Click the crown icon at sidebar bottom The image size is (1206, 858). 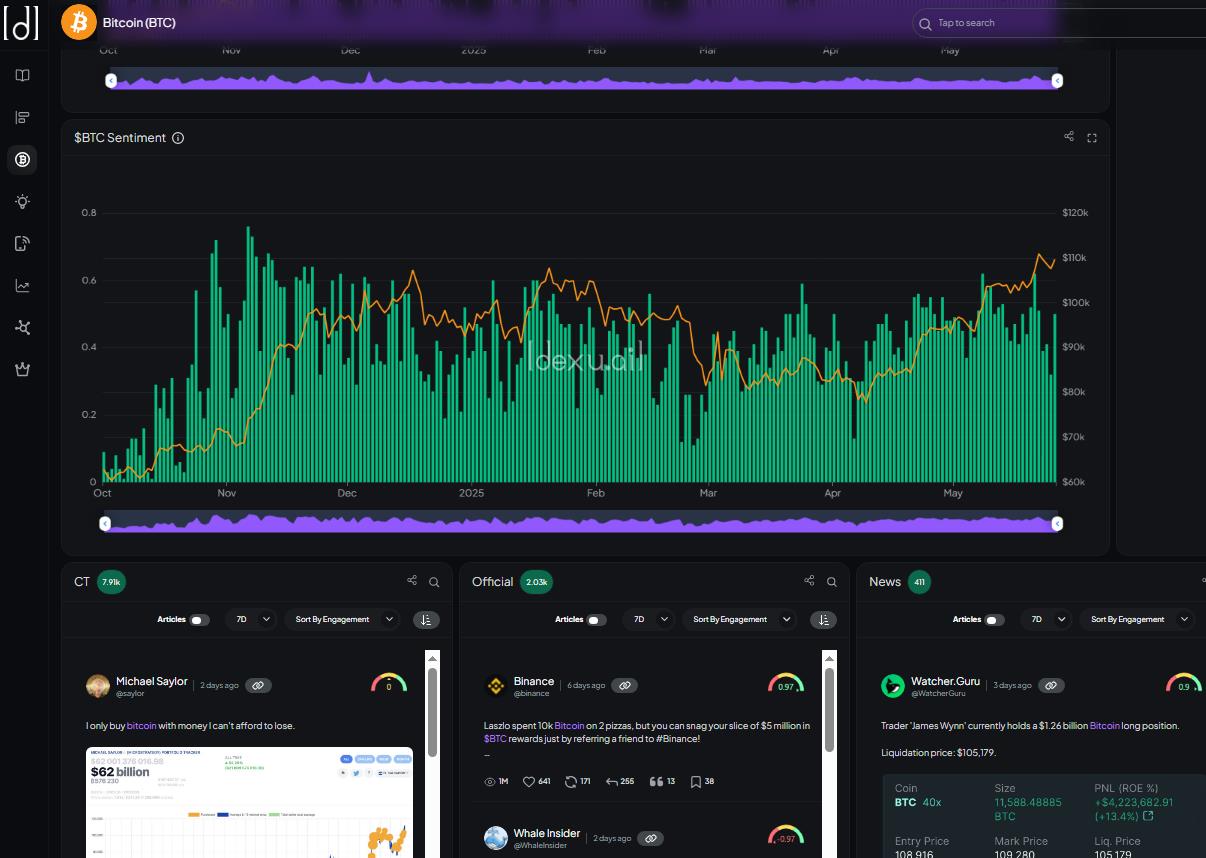click(22, 369)
